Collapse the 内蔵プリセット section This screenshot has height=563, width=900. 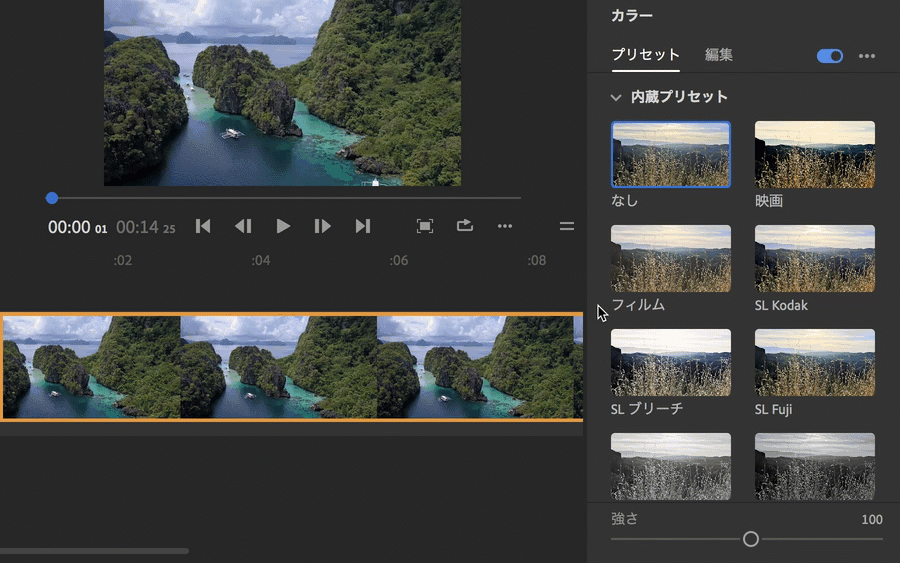[617, 97]
